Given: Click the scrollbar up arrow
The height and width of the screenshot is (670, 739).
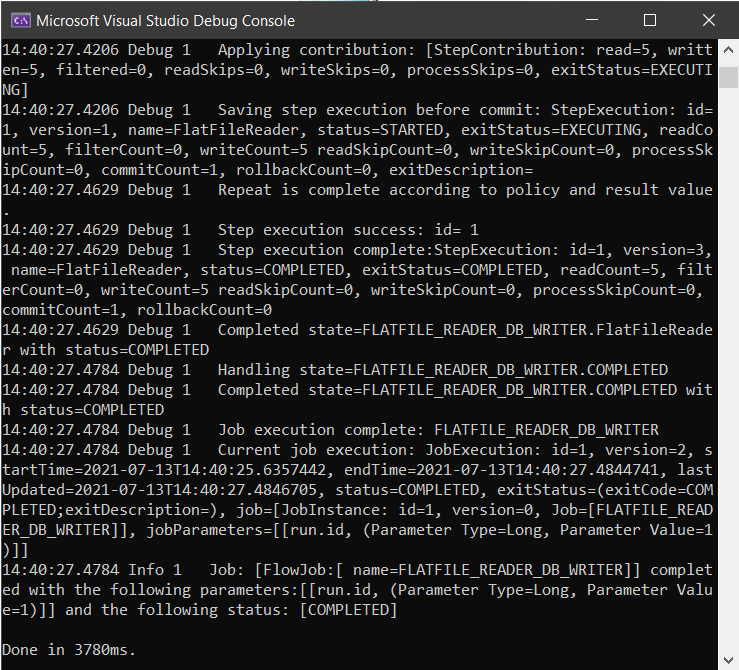Looking at the screenshot, I should coord(728,49).
